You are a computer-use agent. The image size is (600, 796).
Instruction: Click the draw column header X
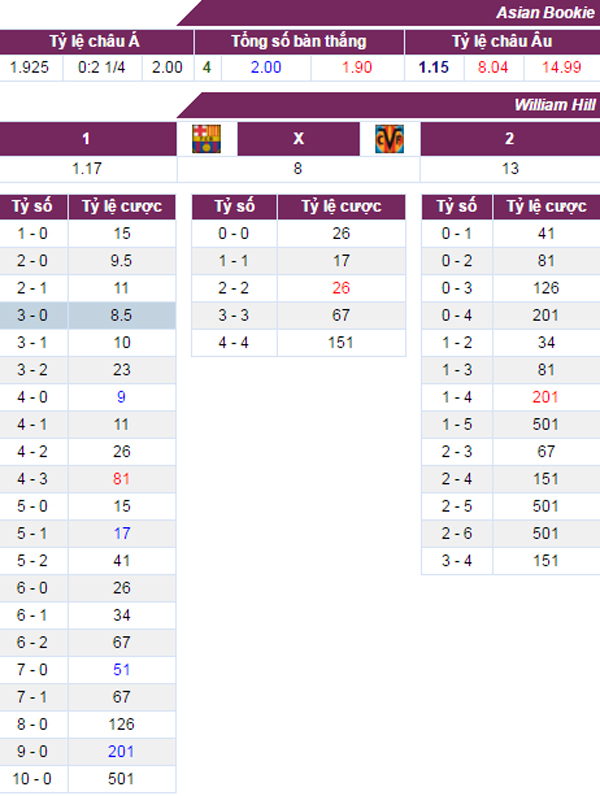pos(298,139)
